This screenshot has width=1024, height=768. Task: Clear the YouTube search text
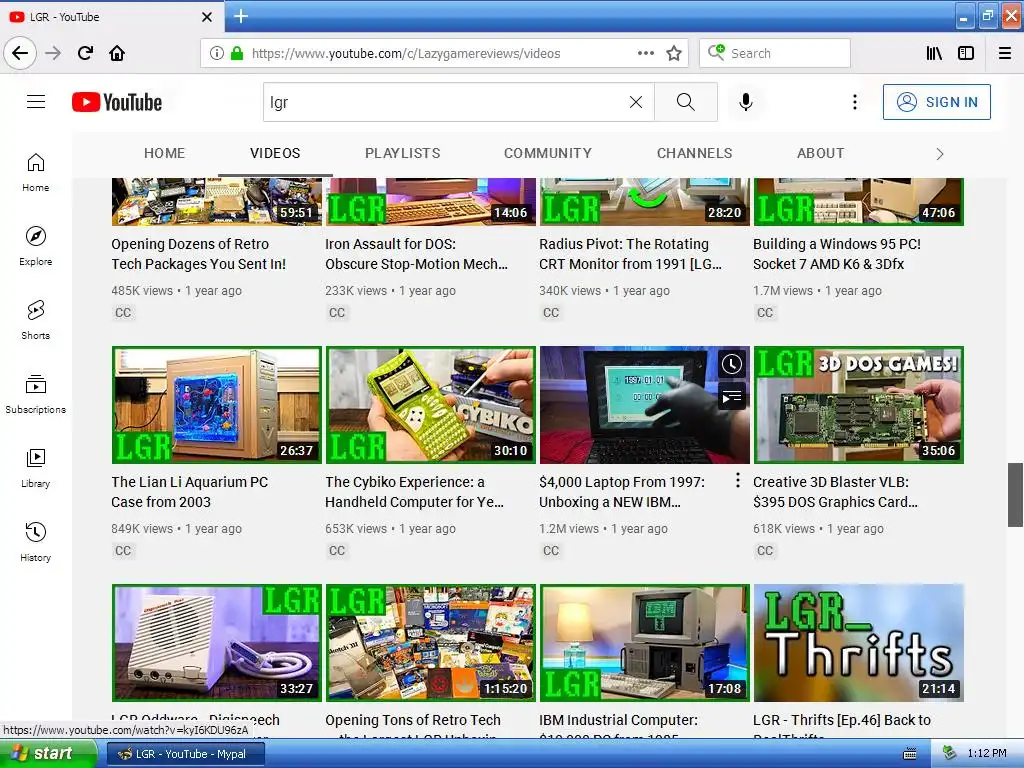(x=635, y=102)
